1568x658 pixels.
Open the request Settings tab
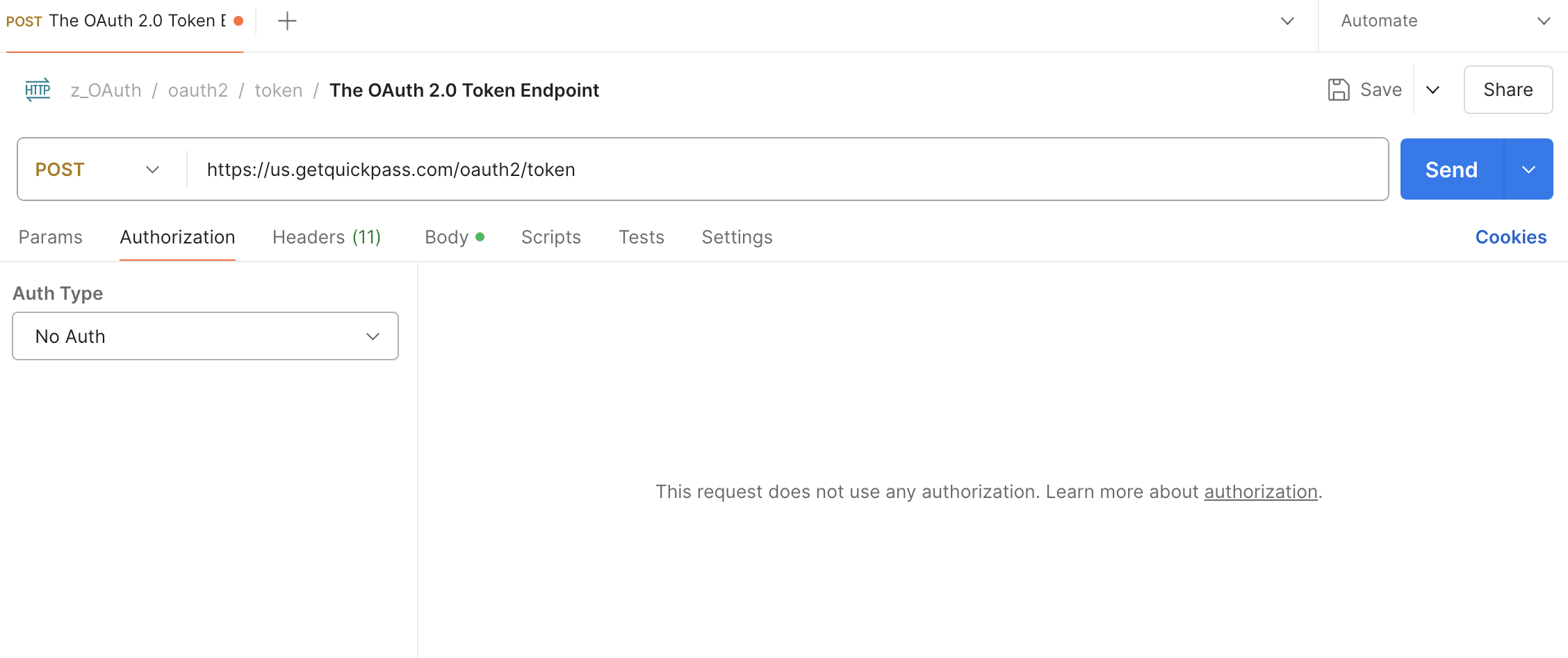(x=737, y=237)
